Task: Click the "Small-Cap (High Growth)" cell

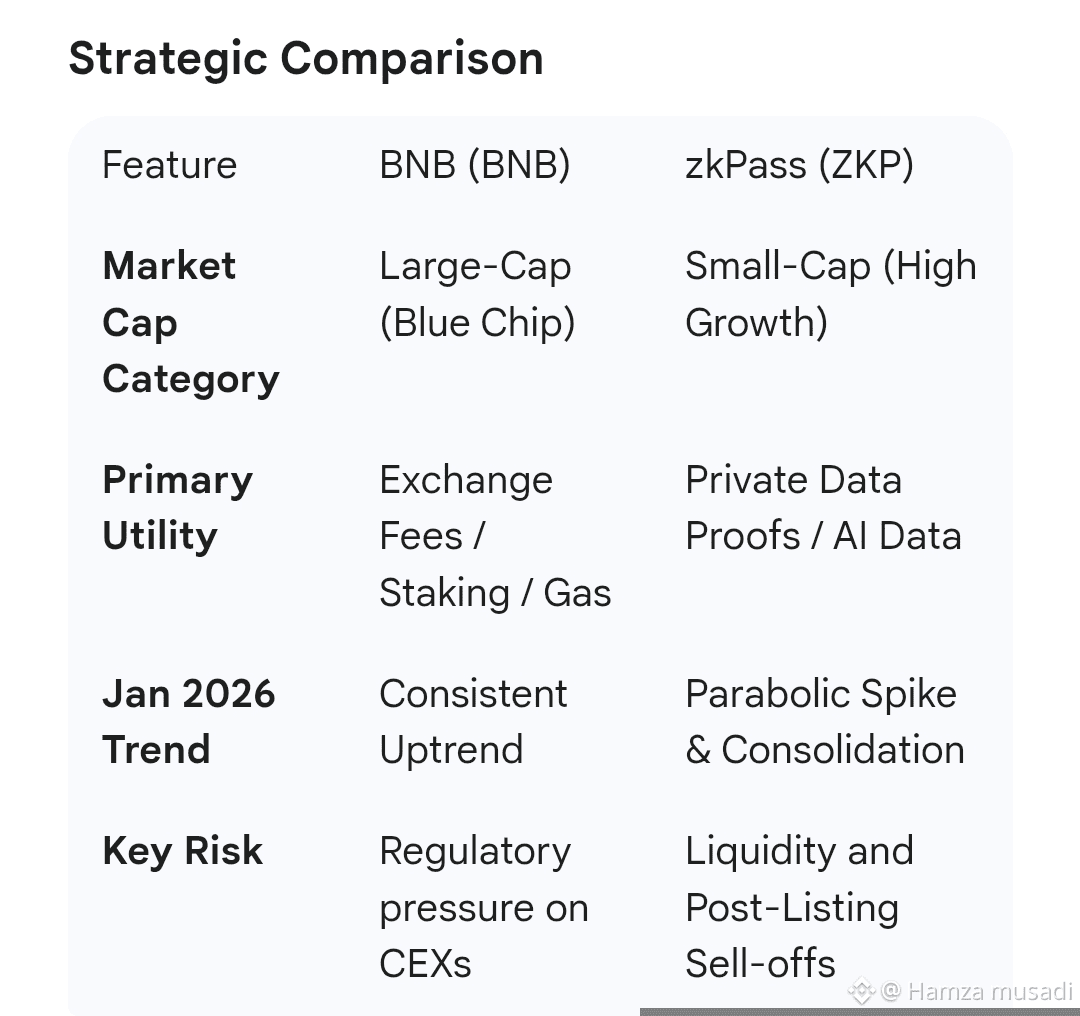Action: pyautogui.click(x=830, y=294)
